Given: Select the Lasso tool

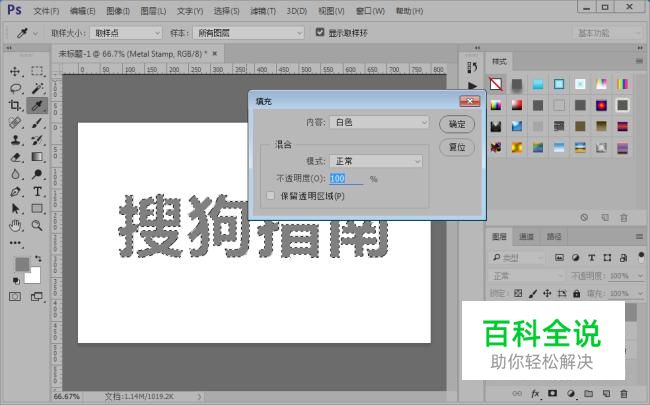Looking at the screenshot, I should (x=15, y=88).
